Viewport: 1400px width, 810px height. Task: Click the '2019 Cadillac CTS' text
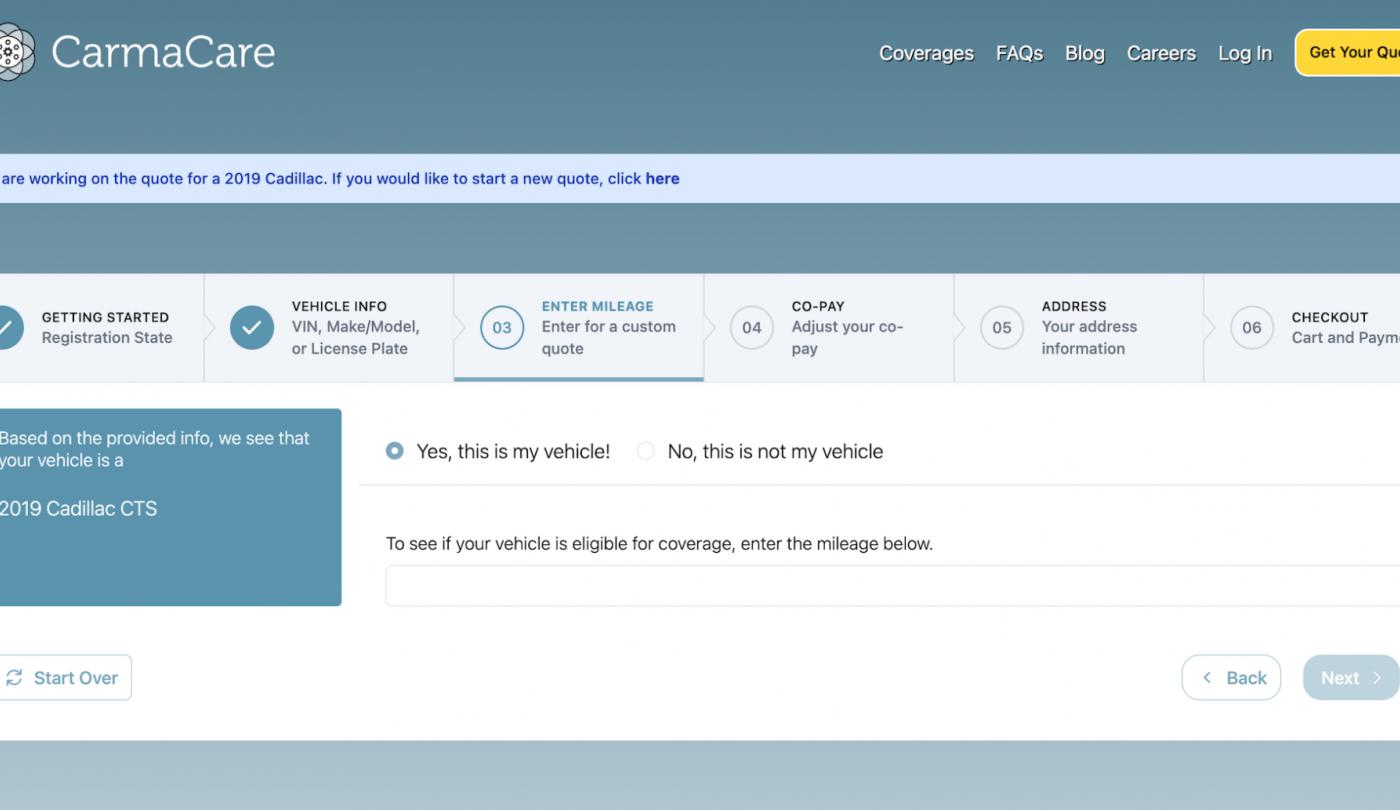coord(78,508)
